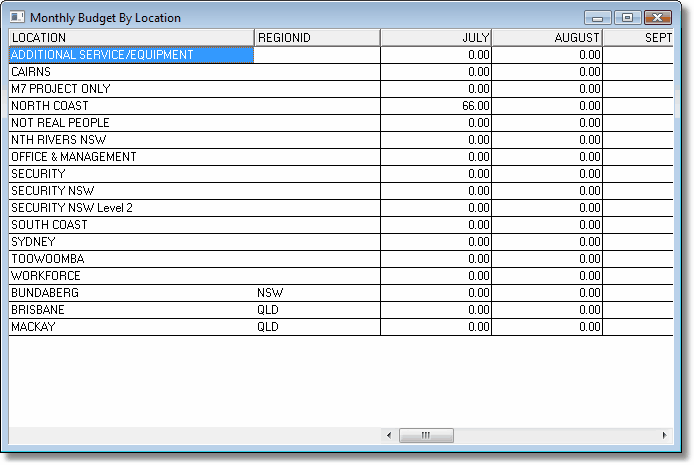
Task: Click the REGIONID column header
Action: point(317,38)
